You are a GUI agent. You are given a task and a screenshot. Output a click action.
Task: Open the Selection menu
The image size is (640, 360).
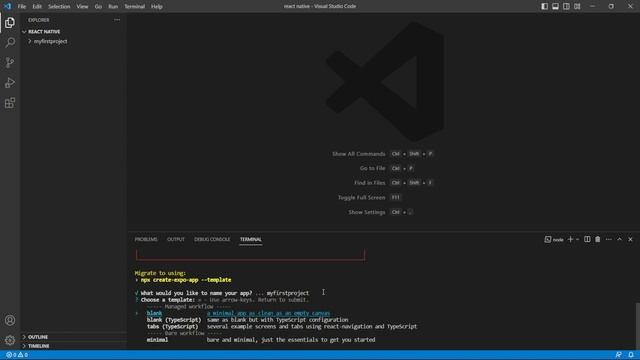(59, 7)
